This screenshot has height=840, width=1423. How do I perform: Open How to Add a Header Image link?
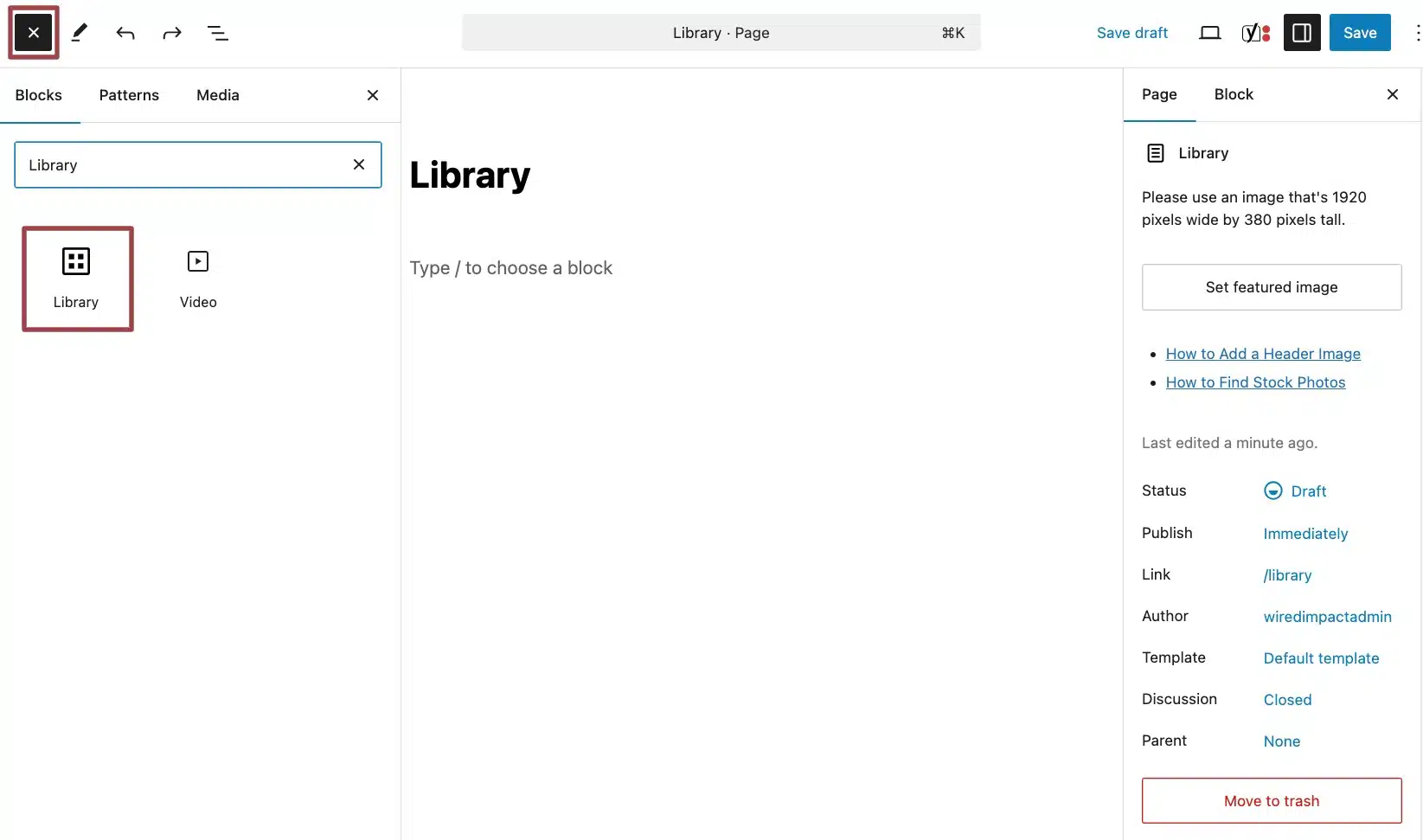coord(1263,354)
